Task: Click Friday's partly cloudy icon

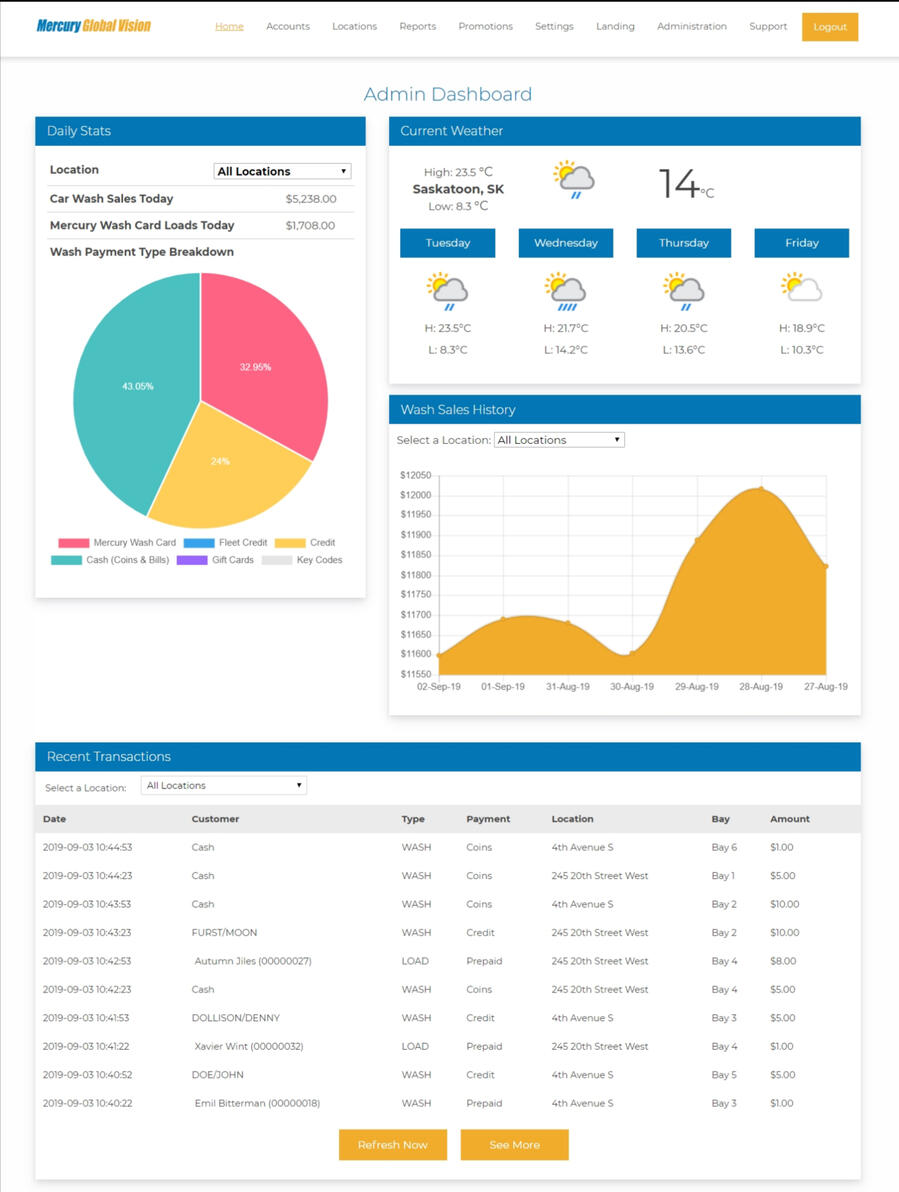Action: click(801, 289)
